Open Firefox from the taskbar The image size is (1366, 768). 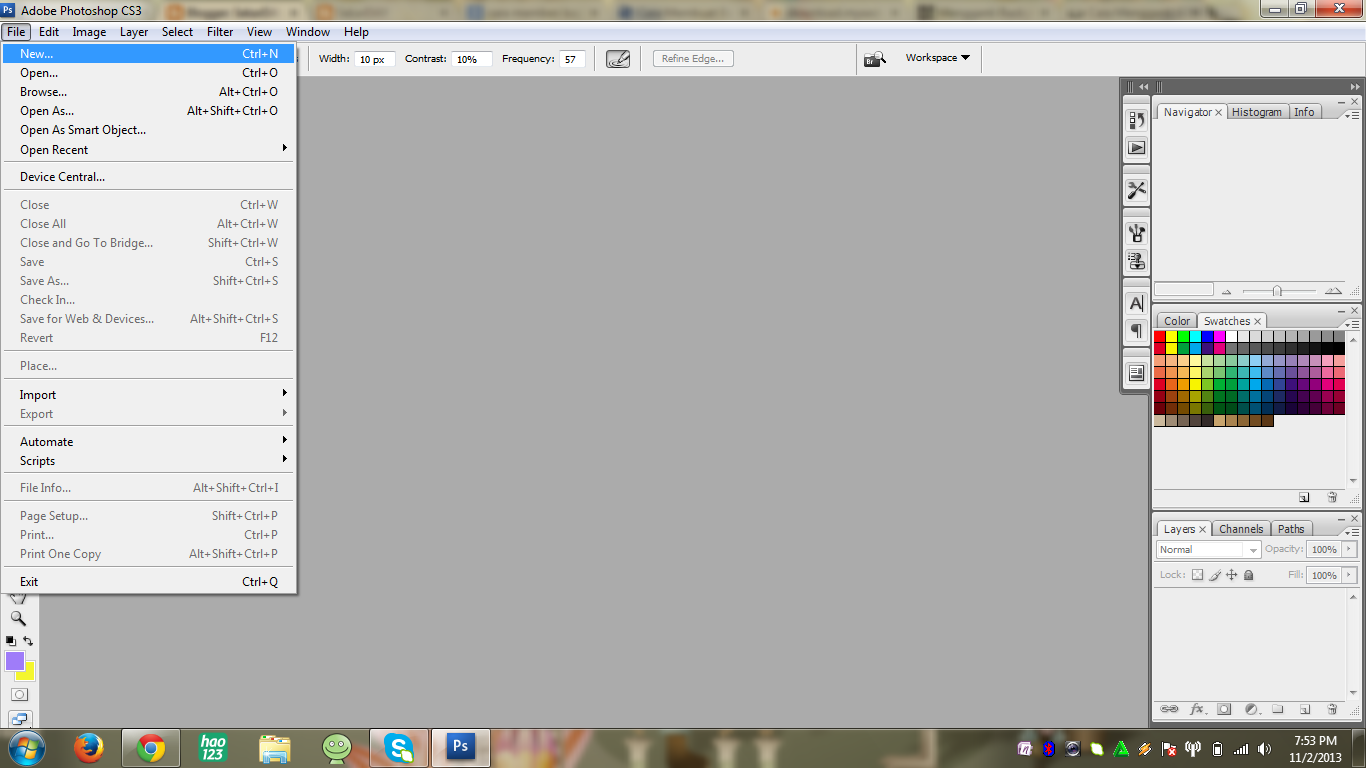[89, 747]
